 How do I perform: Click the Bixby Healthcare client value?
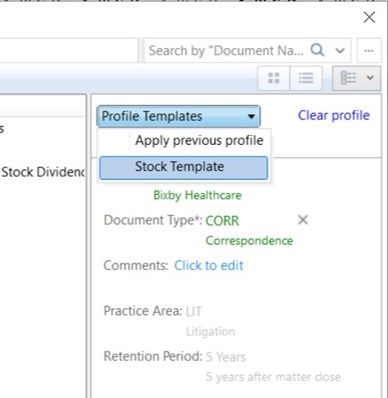197,195
